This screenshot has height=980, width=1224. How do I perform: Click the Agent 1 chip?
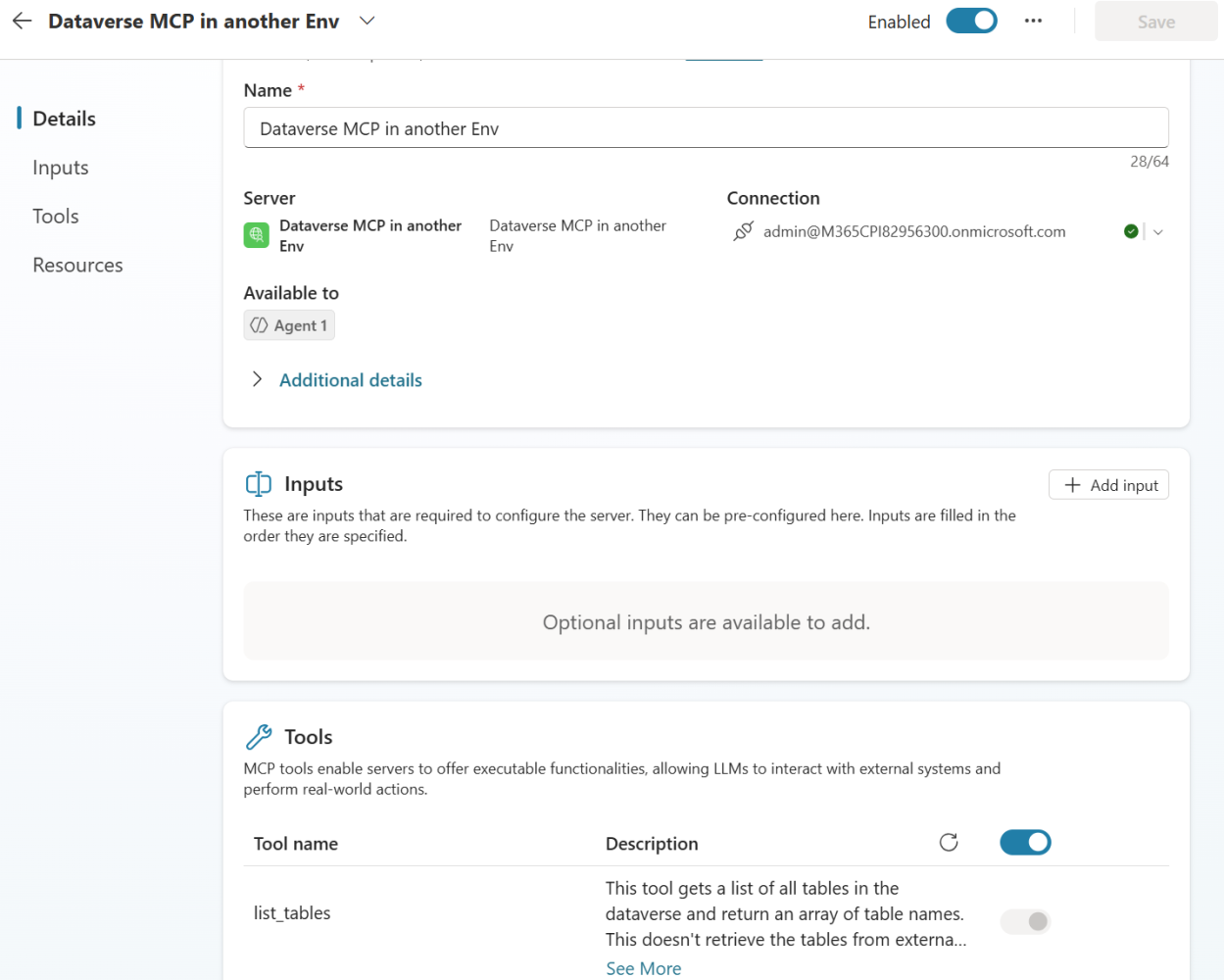tap(289, 325)
